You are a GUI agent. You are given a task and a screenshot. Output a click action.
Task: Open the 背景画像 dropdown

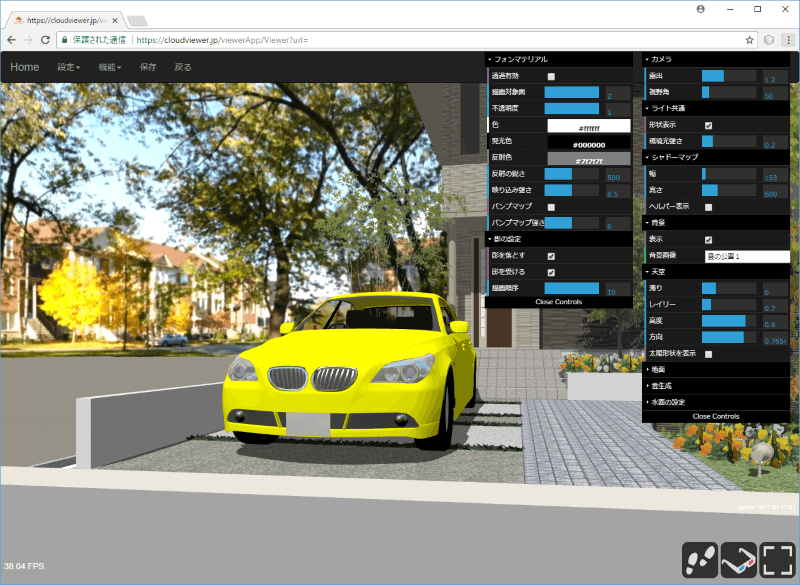747,256
